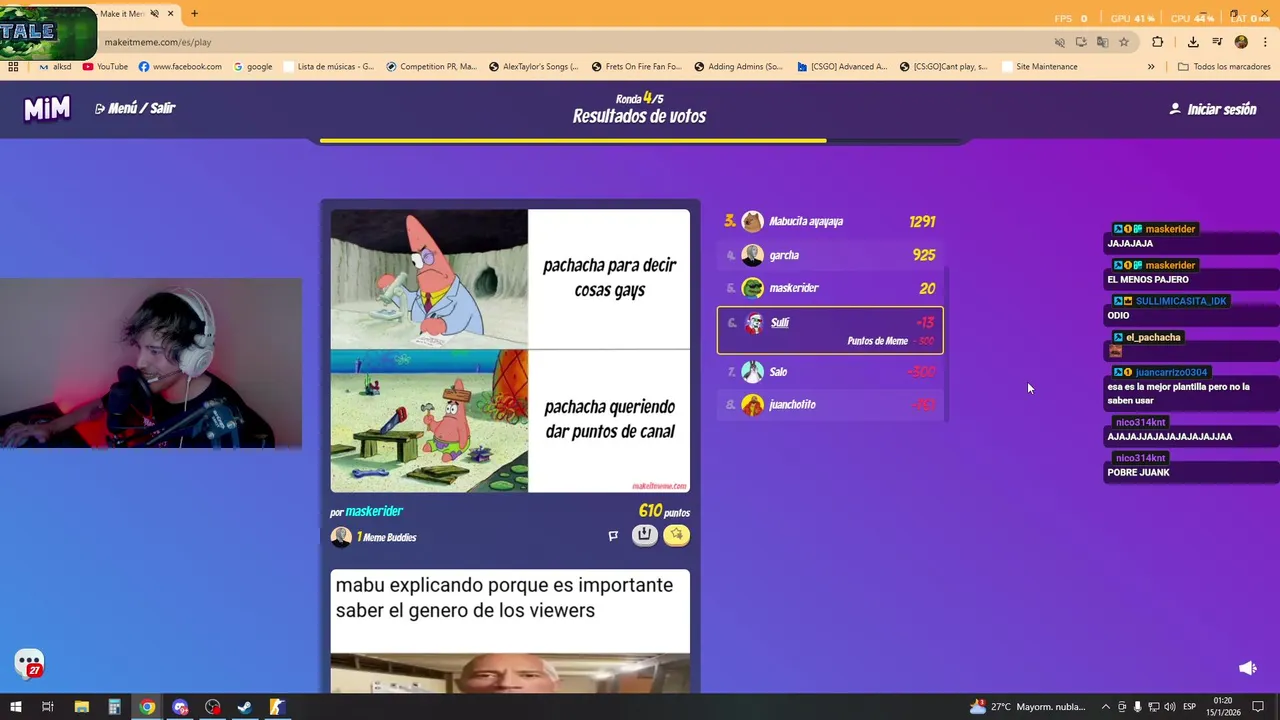
Task: Open Lista de músicas bookmark
Action: click(329, 67)
